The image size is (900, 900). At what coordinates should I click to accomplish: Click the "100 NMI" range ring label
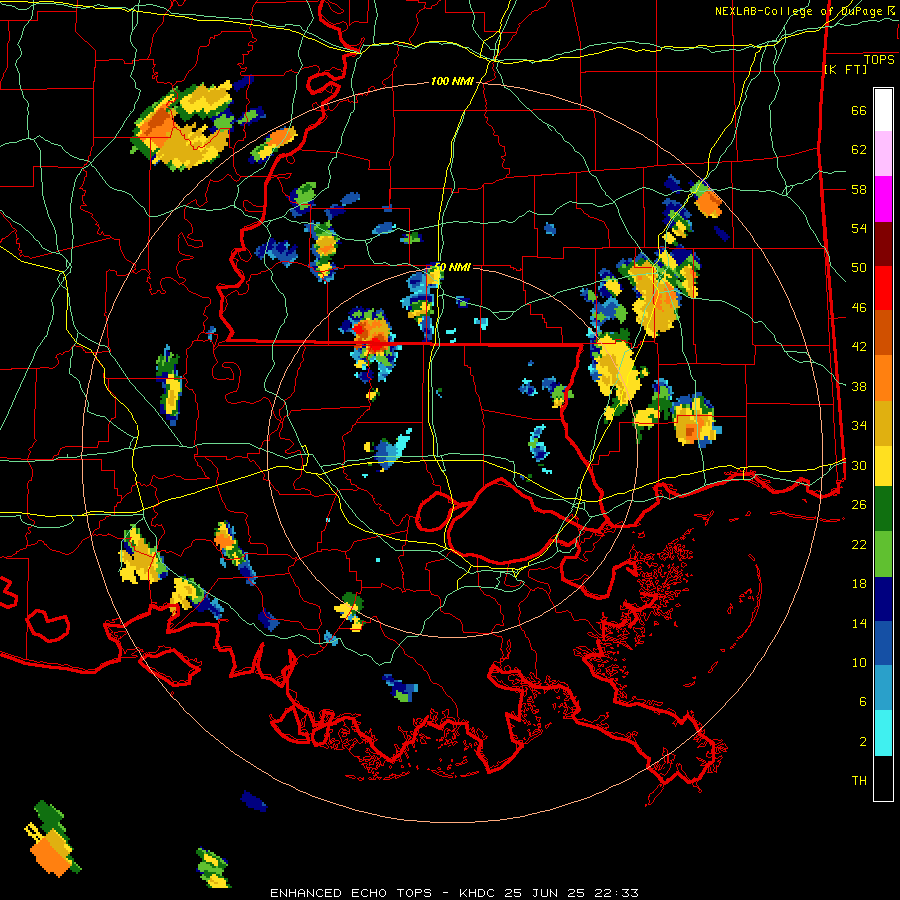pyautogui.click(x=452, y=82)
